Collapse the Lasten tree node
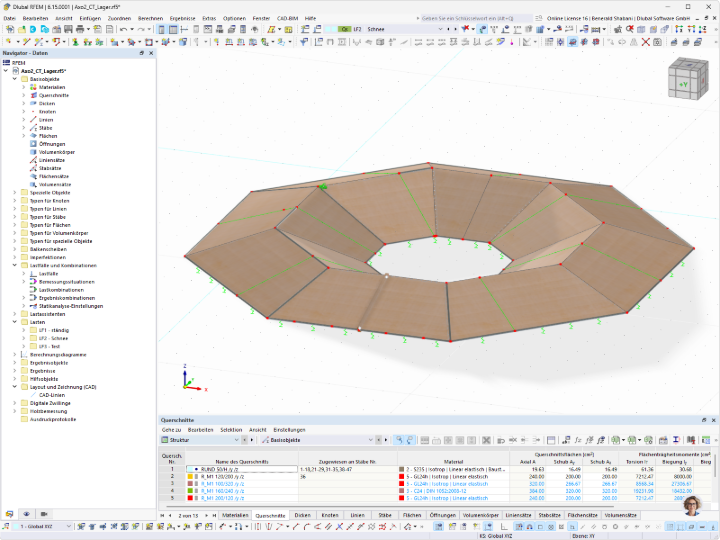The width and height of the screenshot is (720, 540). (15, 322)
